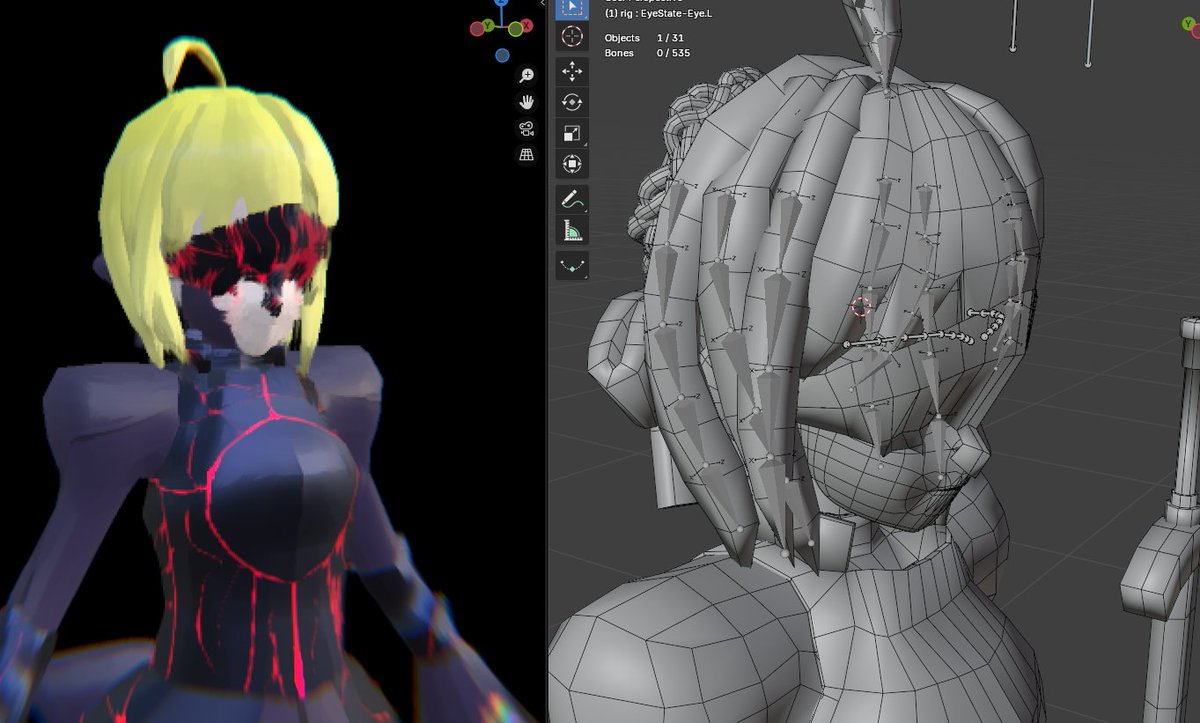Activate the 3D Cursor tool
Viewport: 1200px width, 723px height.
pos(572,37)
